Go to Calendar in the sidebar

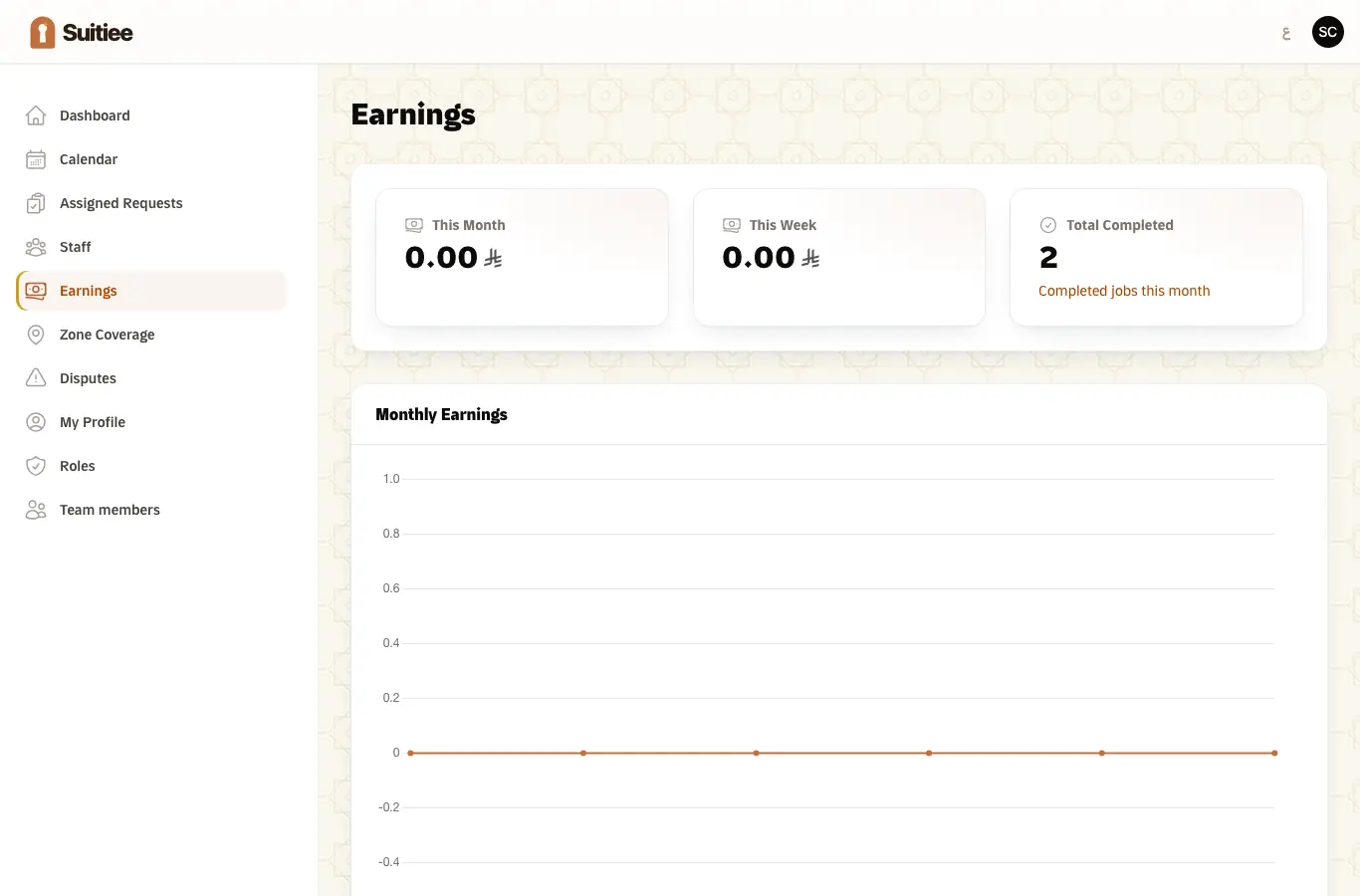(x=151, y=159)
